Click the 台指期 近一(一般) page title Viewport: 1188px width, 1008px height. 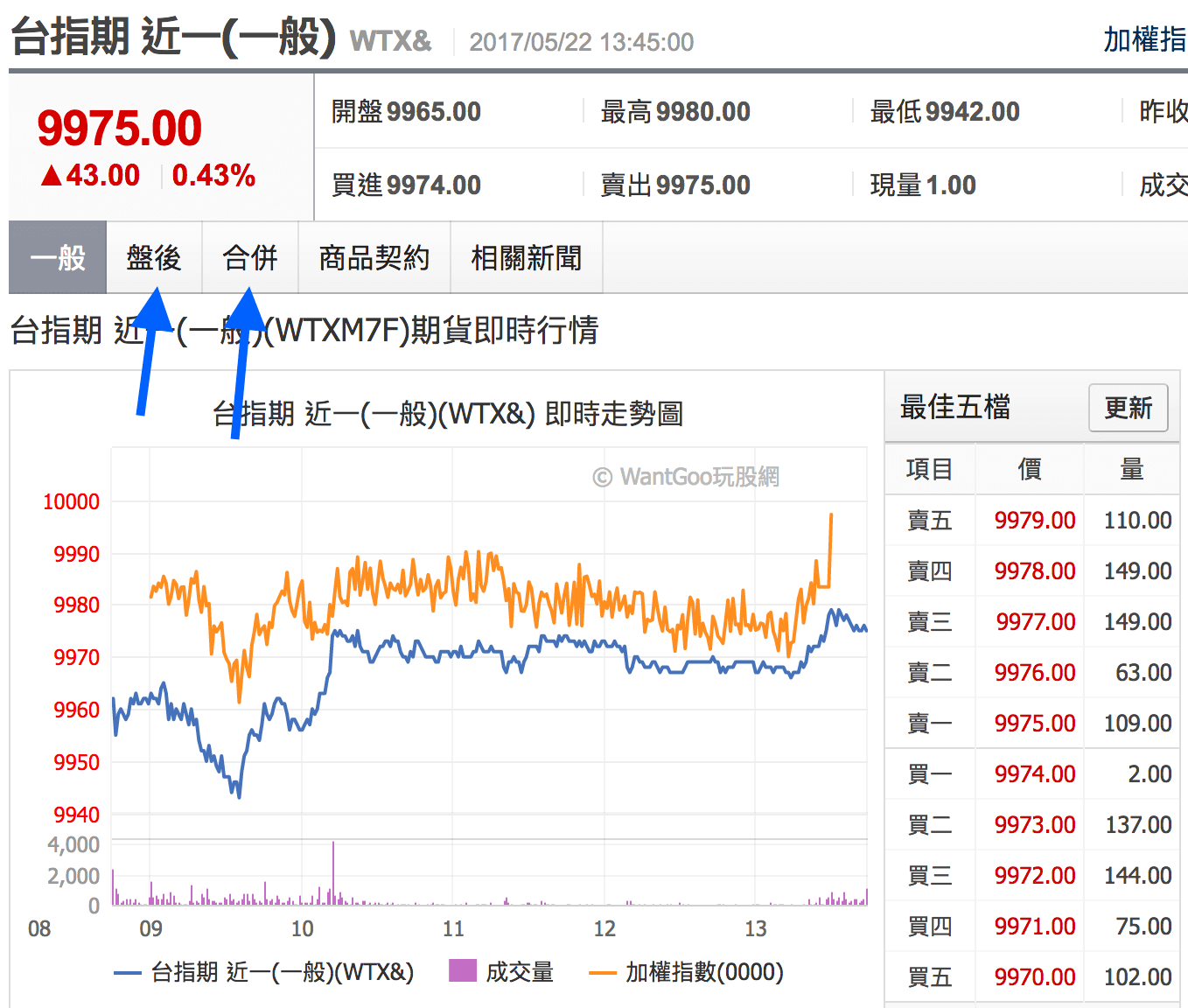click(x=173, y=38)
